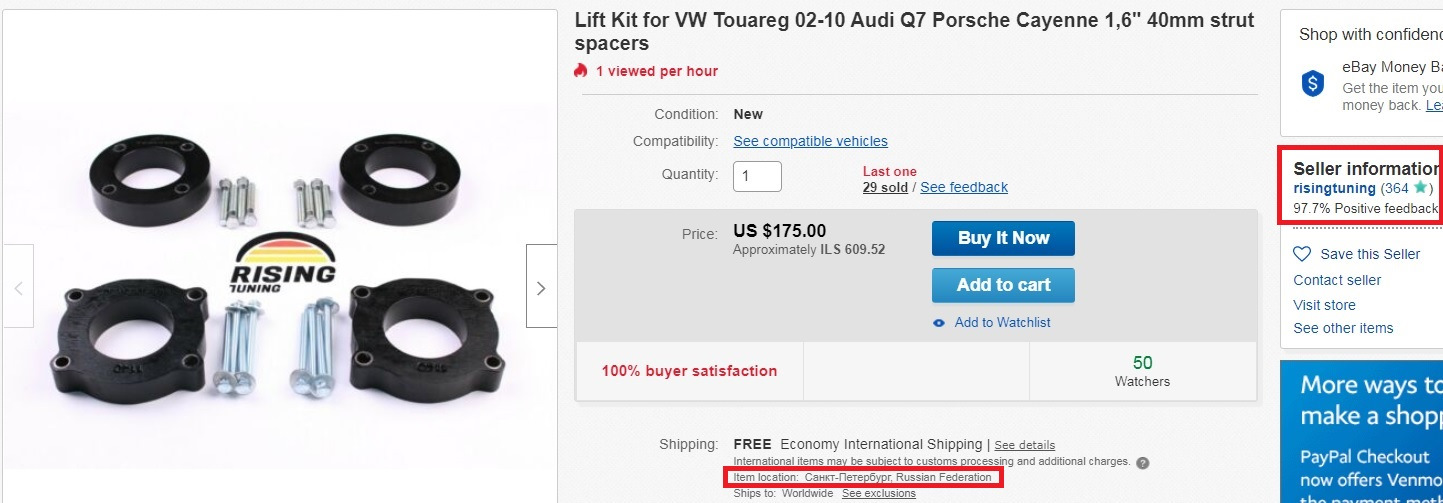Click into the Quantity input field
This screenshot has width=1443, height=503.
757,177
